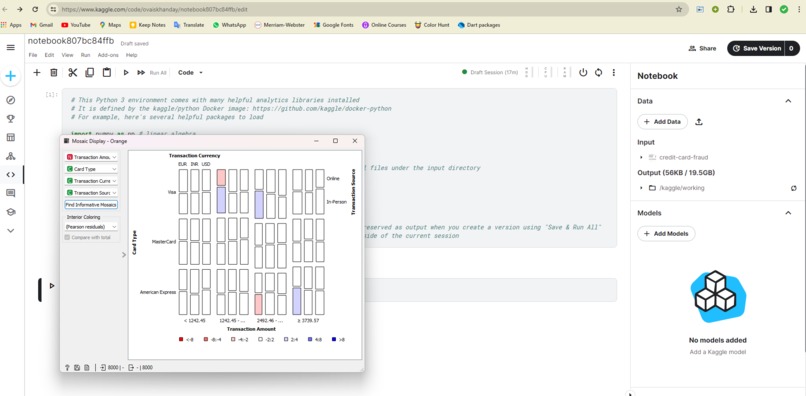Open the Run menu
Screen dimensions: 806x396
[85, 55]
